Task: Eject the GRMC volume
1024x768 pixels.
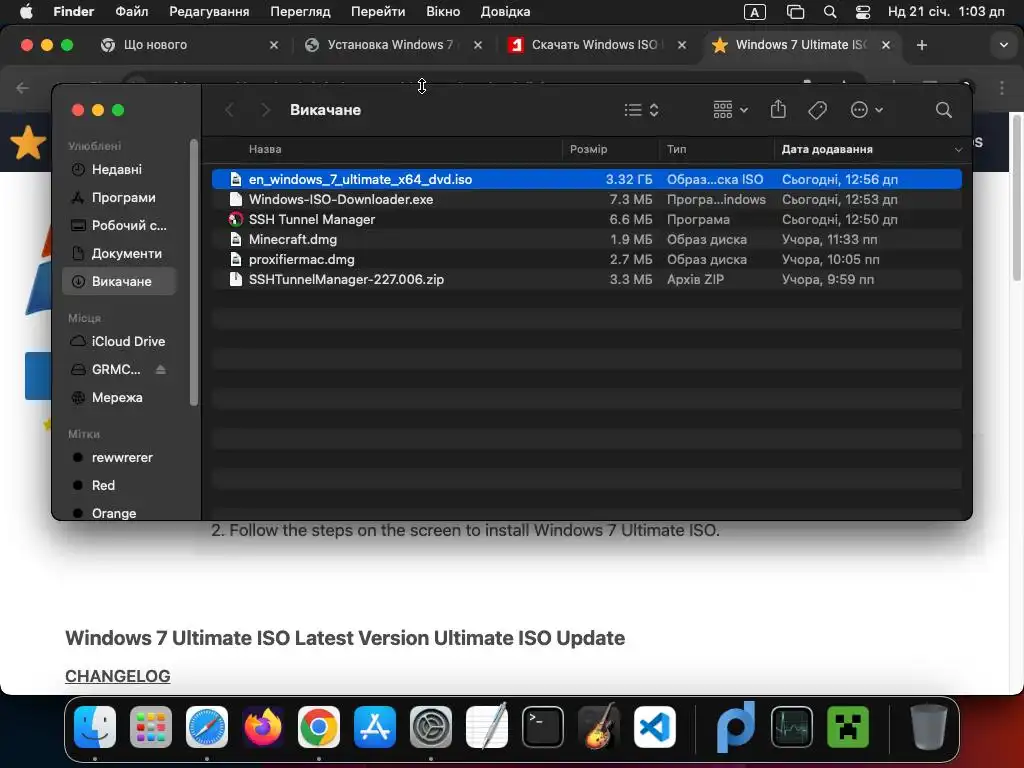Action: click(x=161, y=370)
